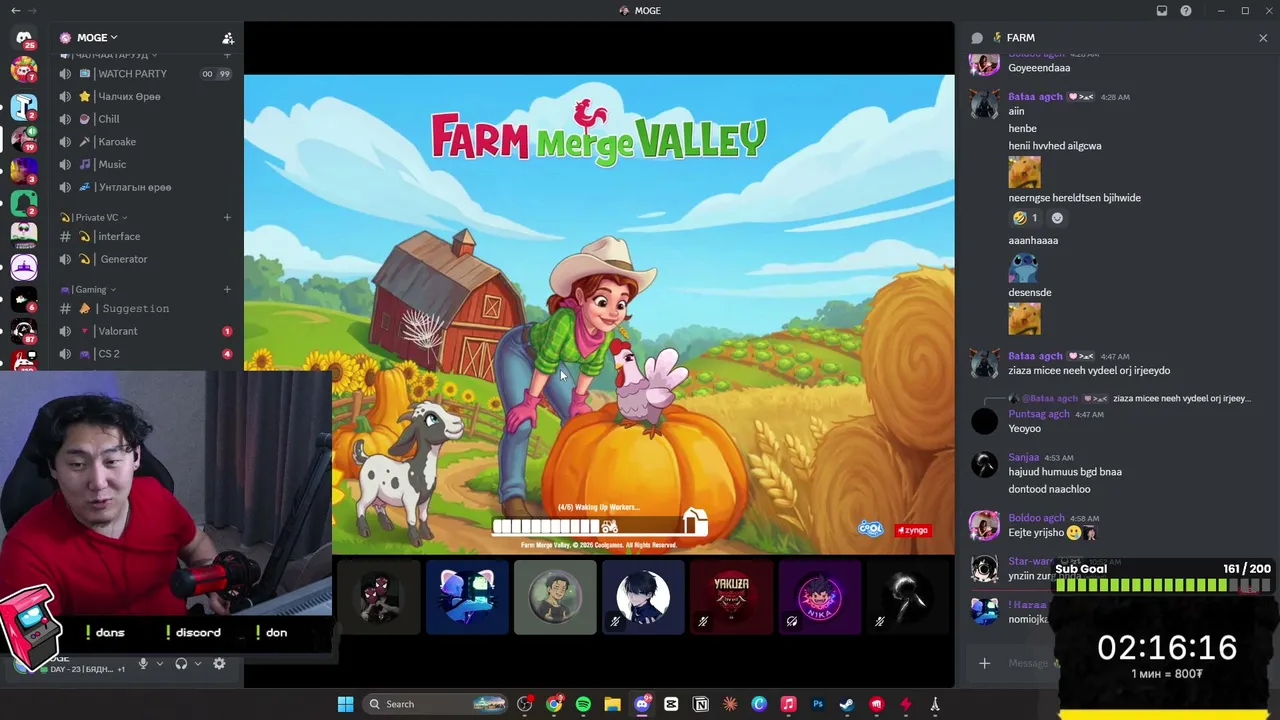Viewport: 1280px width, 720px height.
Task: Click 'ziaza micee neeh vydeel orj irjeeydo' message
Action: [1089, 371]
